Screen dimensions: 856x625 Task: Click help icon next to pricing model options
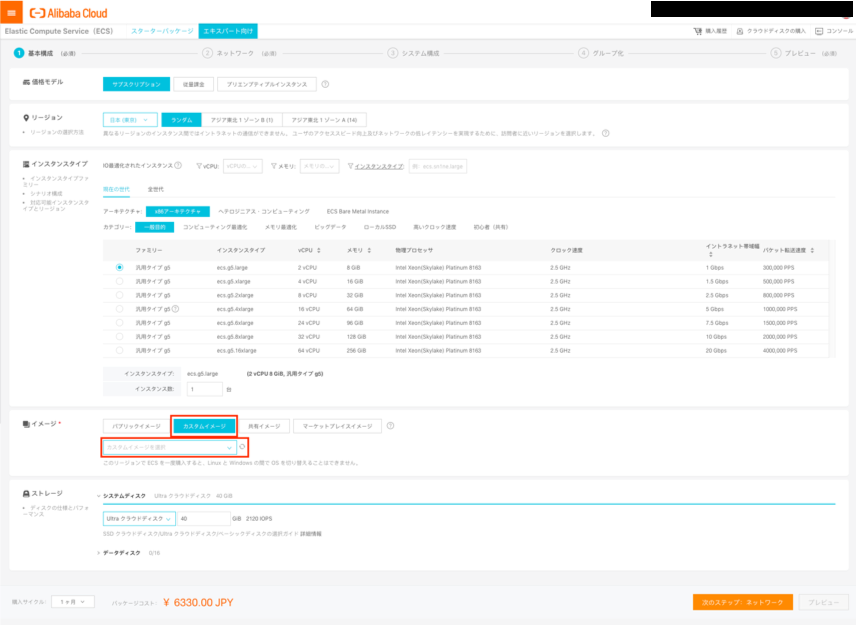click(x=325, y=84)
